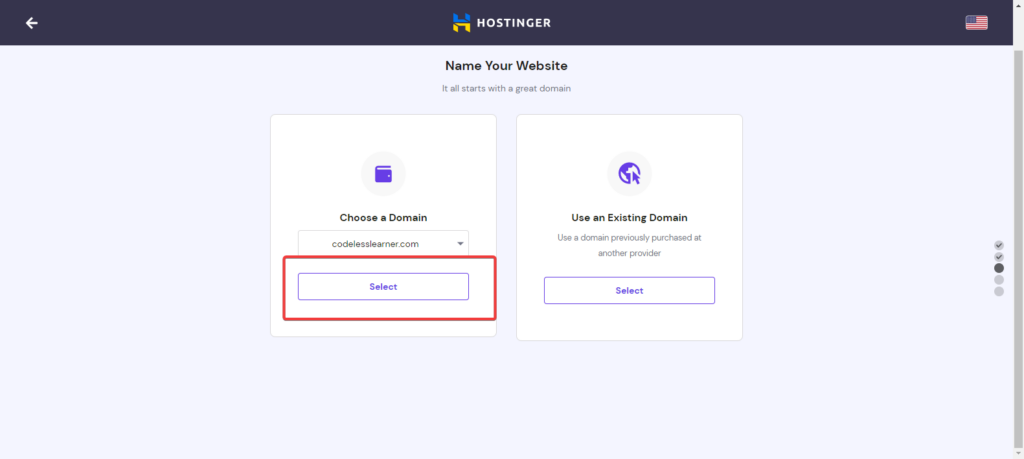Change language via US flag icon
The image size is (1024, 459).
(x=976, y=23)
